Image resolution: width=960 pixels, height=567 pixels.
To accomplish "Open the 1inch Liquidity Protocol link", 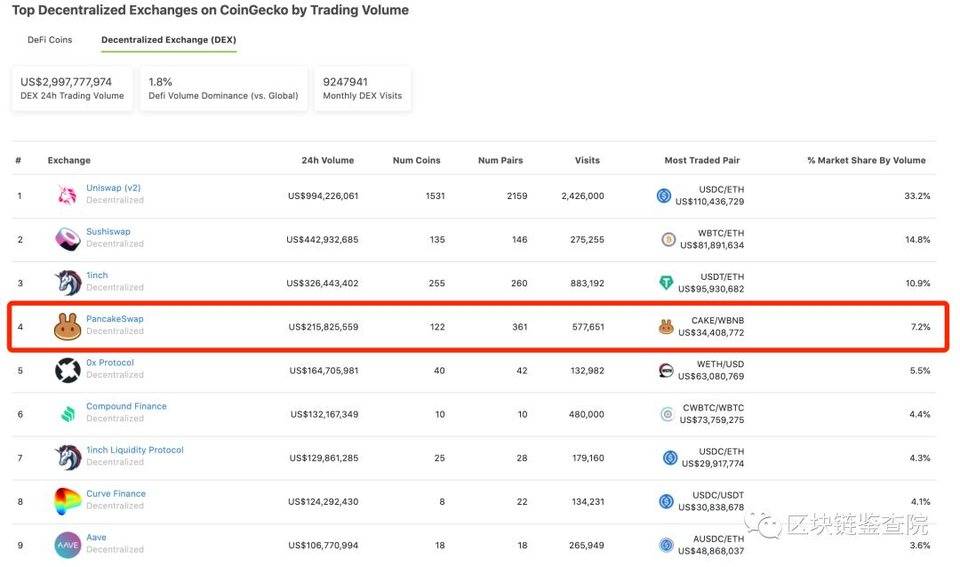I will (x=135, y=450).
